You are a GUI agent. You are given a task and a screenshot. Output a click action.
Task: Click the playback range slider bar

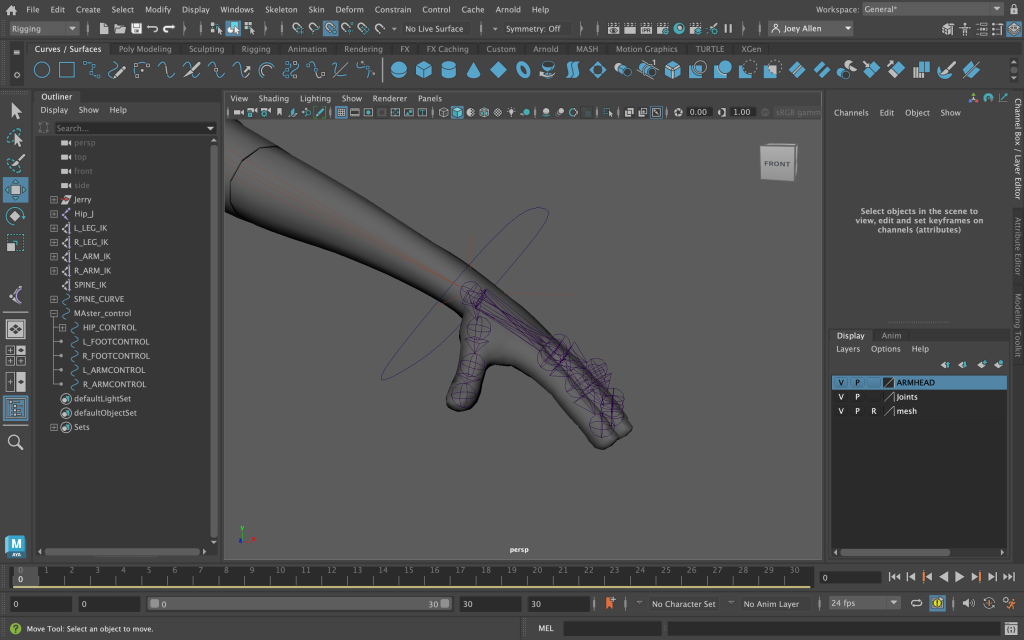pyautogui.click(x=300, y=604)
